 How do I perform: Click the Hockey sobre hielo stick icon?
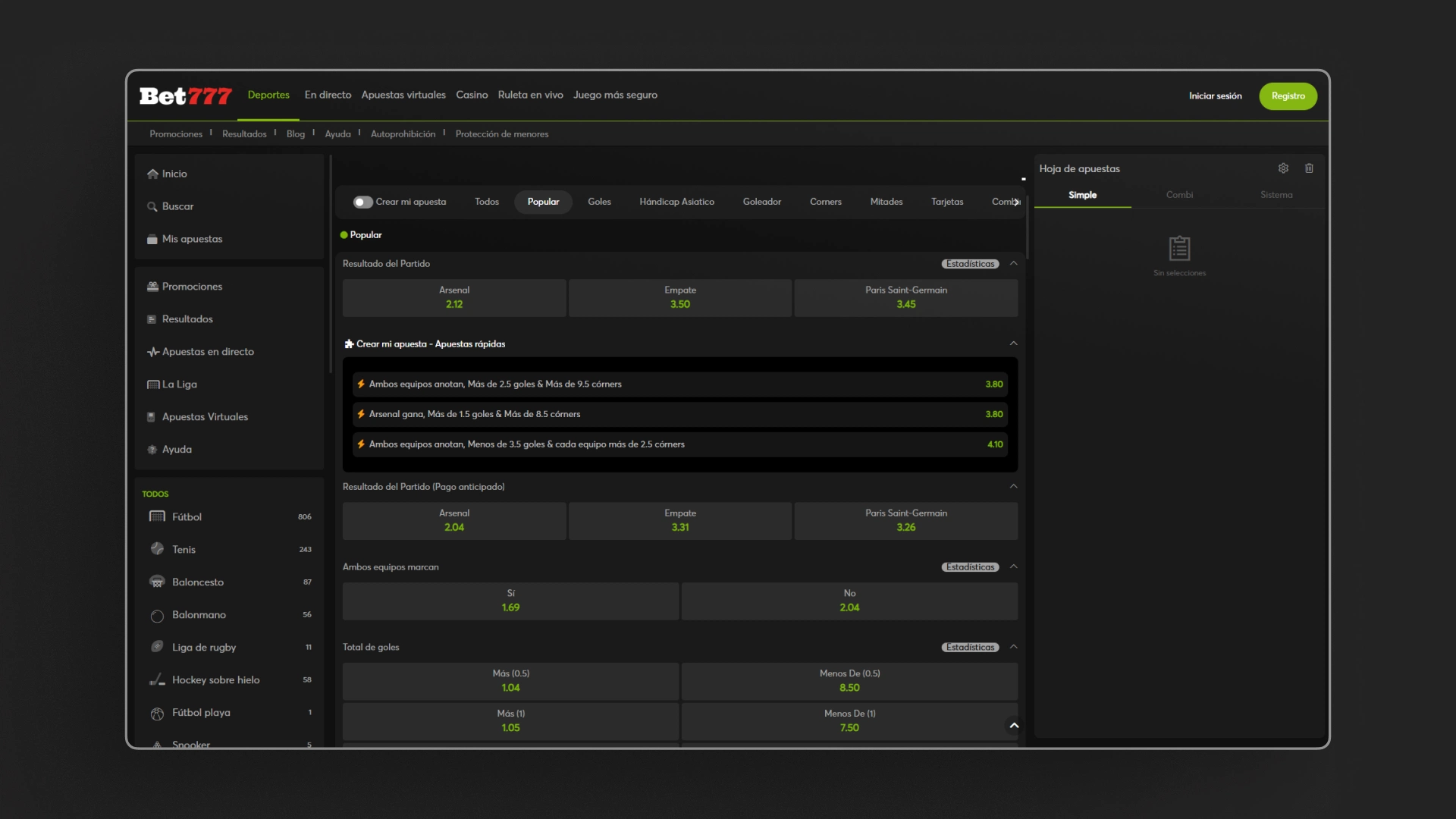pyautogui.click(x=157, y=679)
